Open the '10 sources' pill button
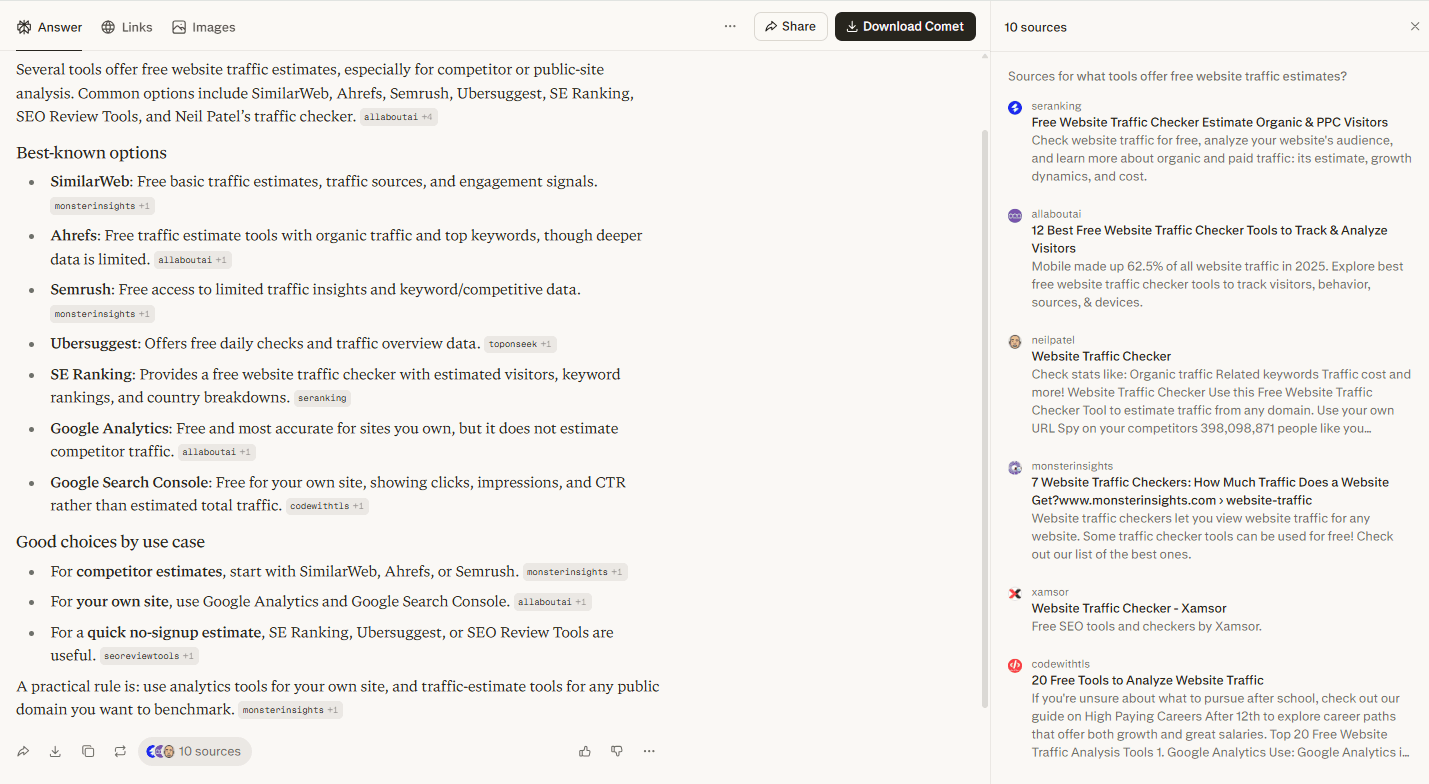Image resolution: width=1429 pixels, height=784 pixels. pos(195,751)
